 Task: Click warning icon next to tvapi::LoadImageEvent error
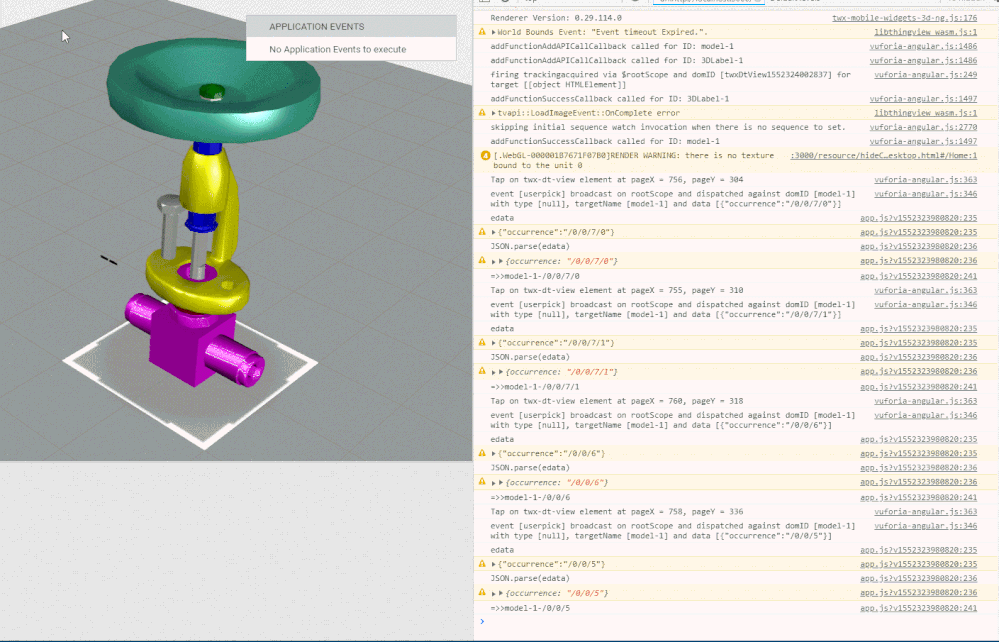pos(482,113)
